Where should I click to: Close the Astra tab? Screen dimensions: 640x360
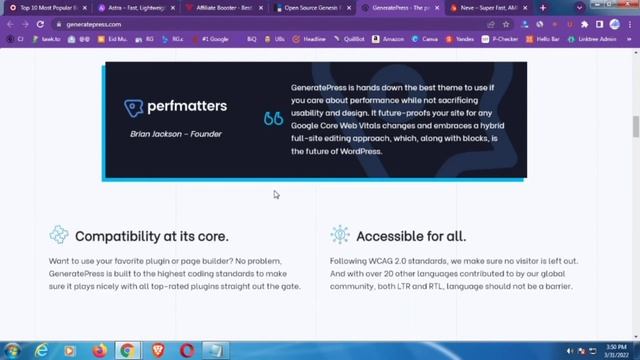(173, 8)
